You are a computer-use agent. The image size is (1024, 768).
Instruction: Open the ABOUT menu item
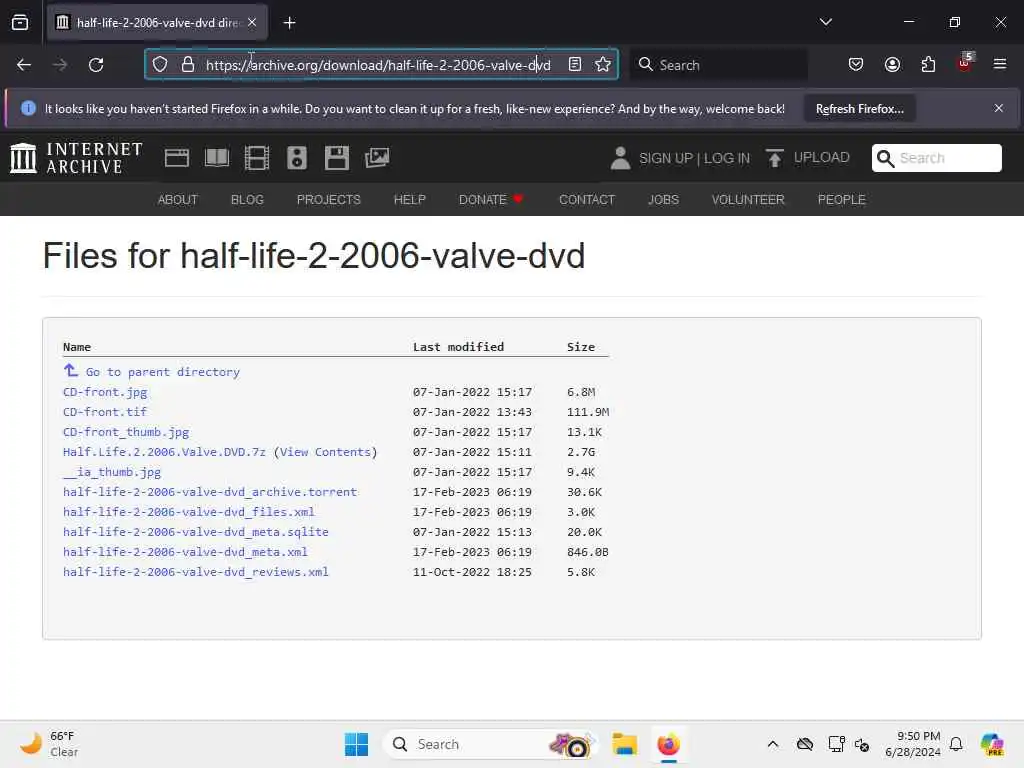(x=178, y=200)
